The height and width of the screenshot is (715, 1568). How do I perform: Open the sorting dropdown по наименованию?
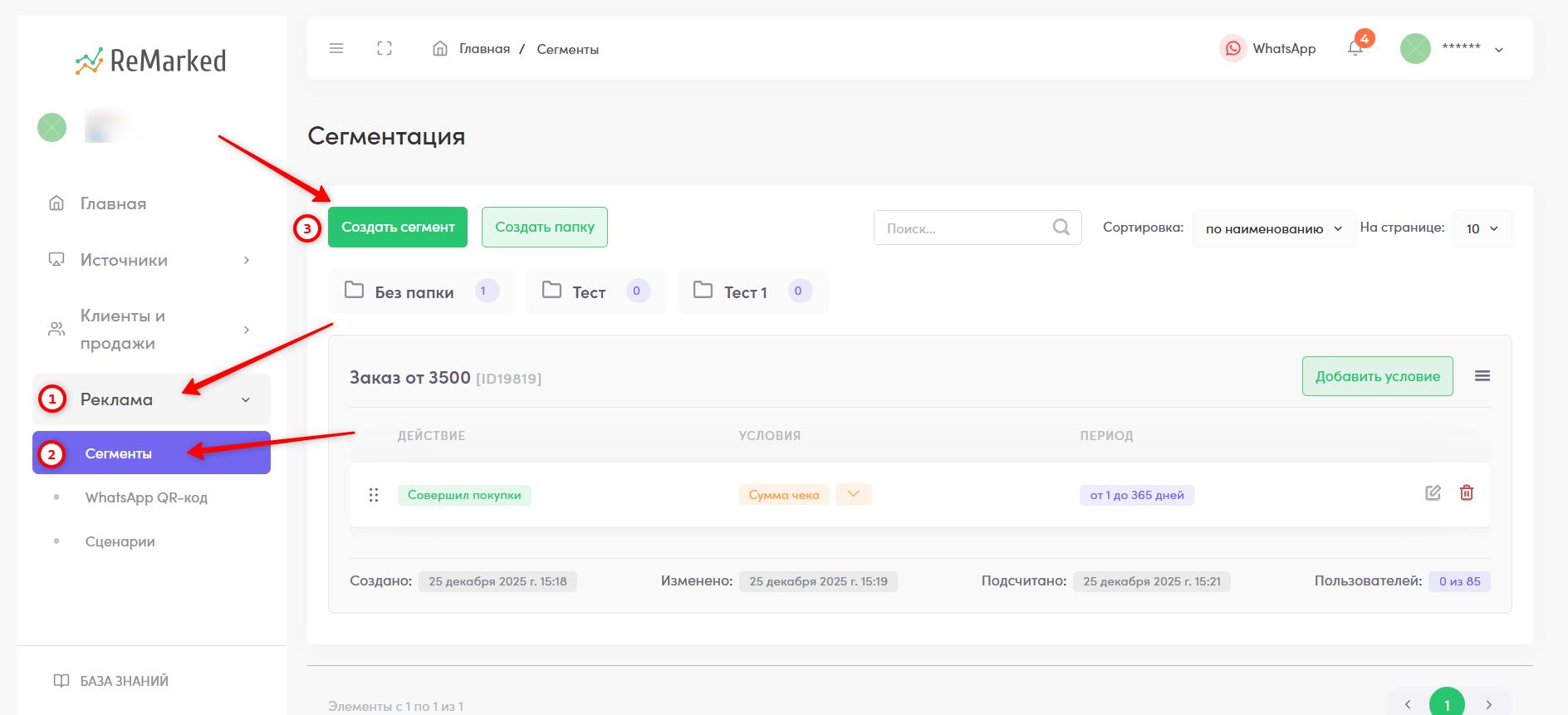[1273, 228]
